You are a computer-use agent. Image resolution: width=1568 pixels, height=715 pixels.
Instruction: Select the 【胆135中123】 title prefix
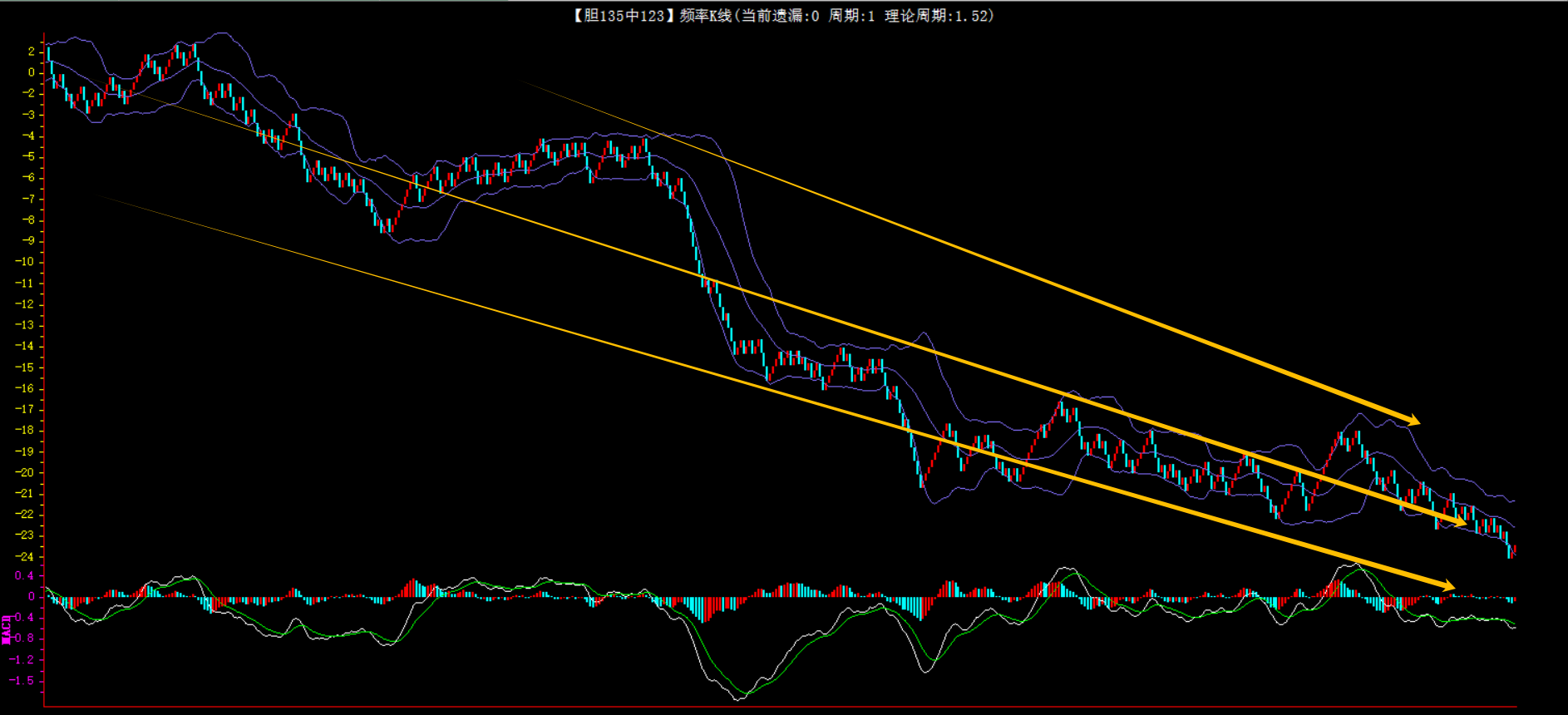click(619, 16)
